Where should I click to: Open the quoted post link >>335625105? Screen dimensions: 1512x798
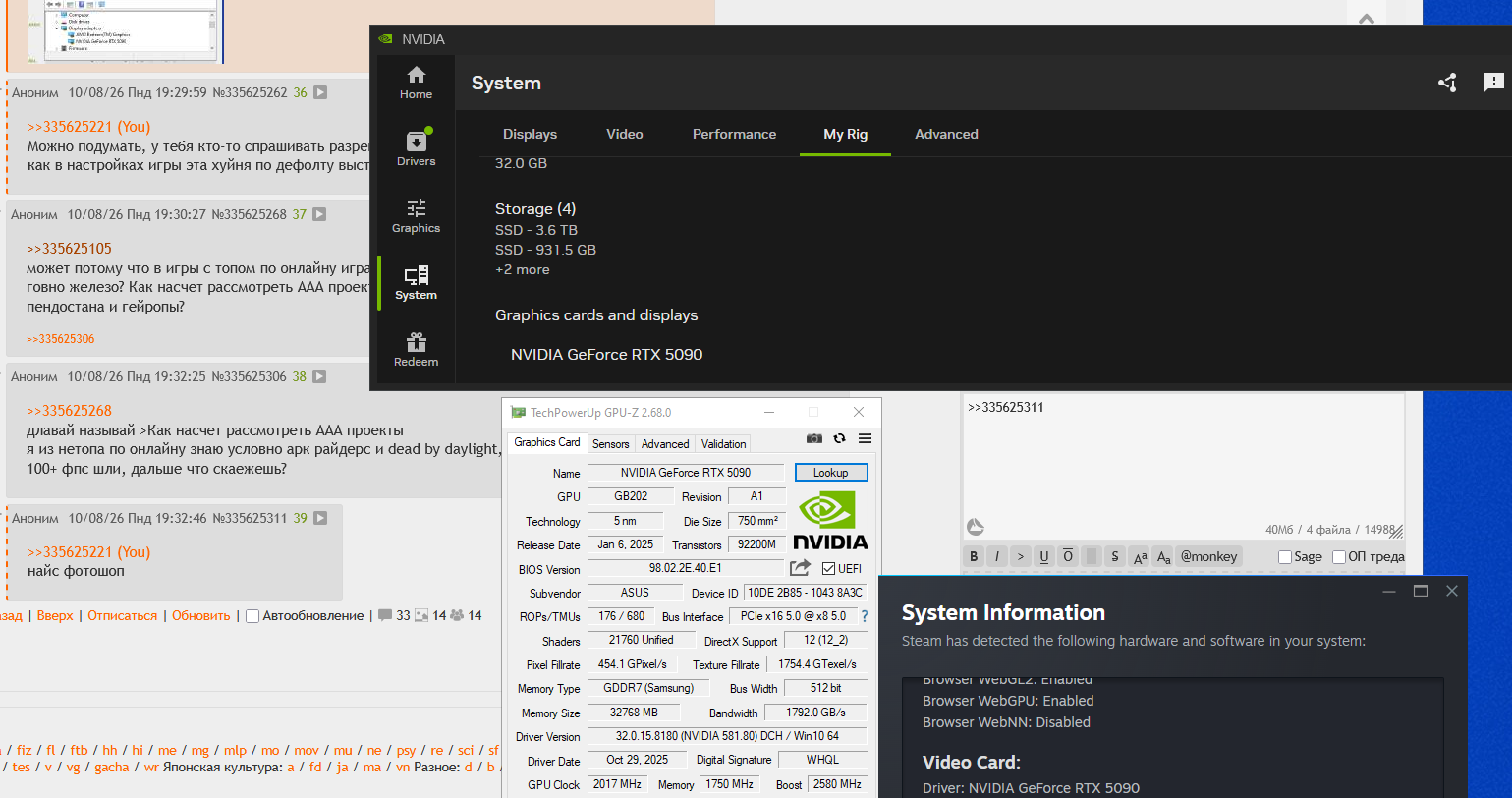[x=69, y=249]
